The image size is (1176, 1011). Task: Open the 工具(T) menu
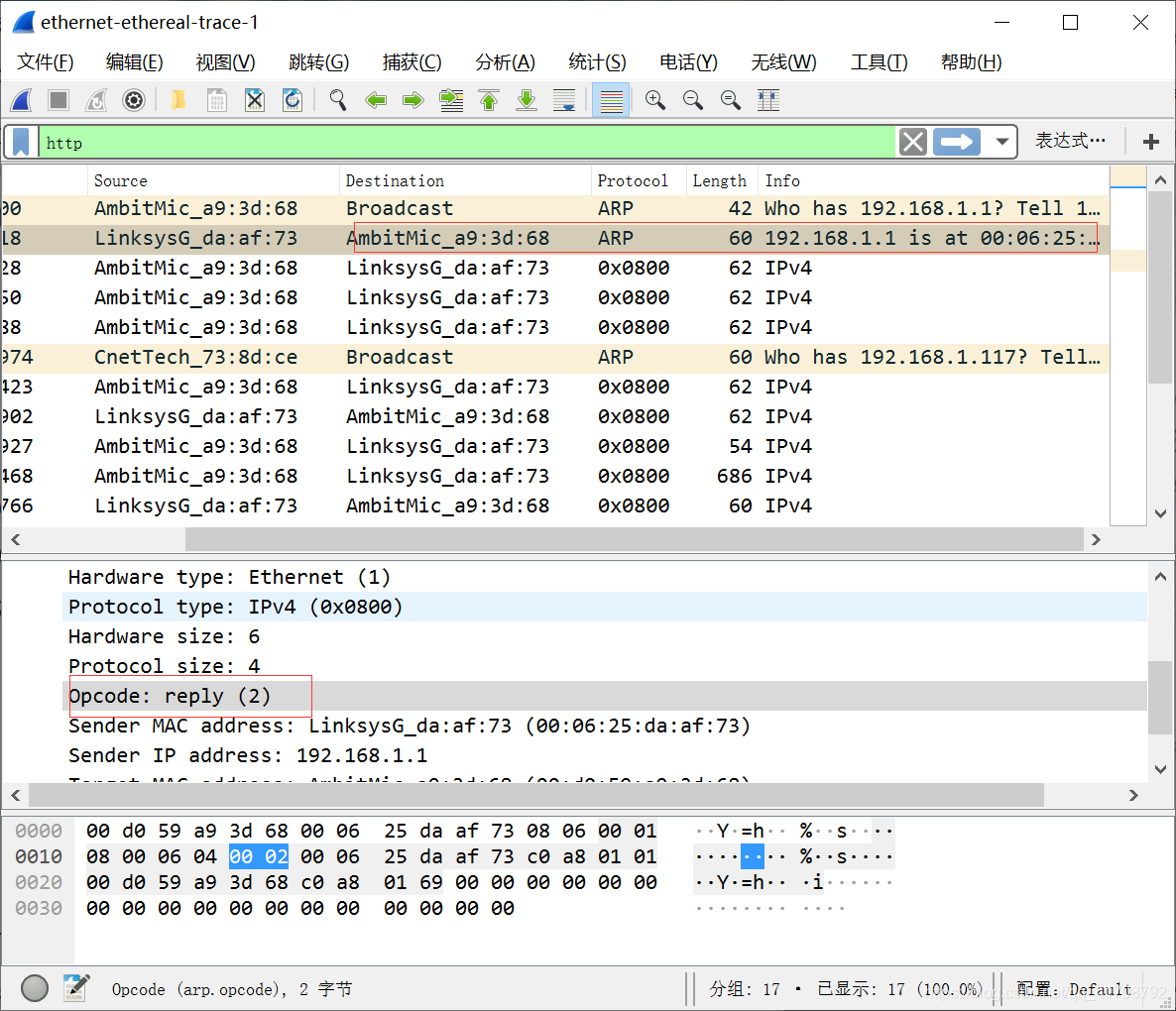[879, 62]
